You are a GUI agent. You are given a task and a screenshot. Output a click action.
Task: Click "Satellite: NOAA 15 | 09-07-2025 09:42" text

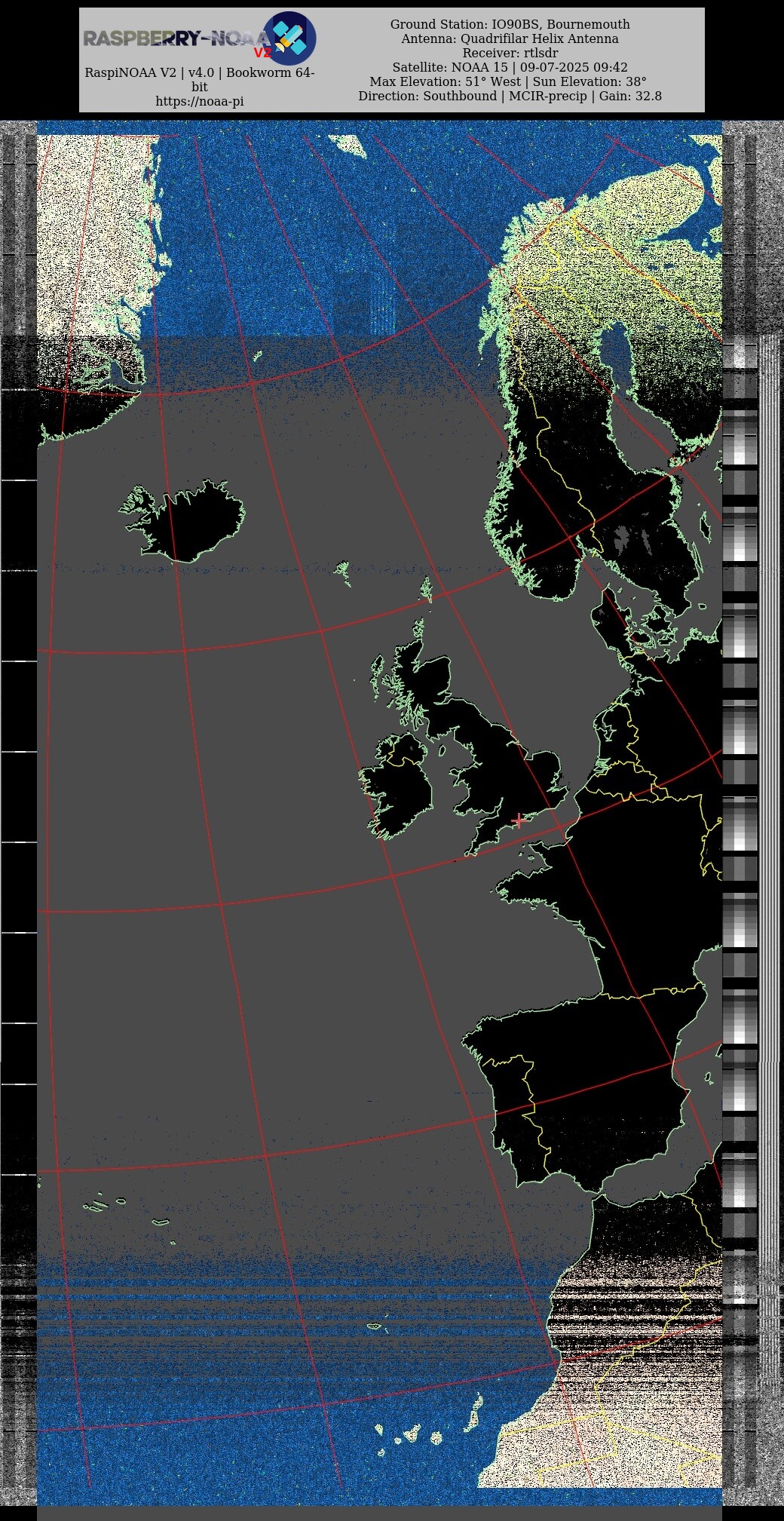click(510, 67)
